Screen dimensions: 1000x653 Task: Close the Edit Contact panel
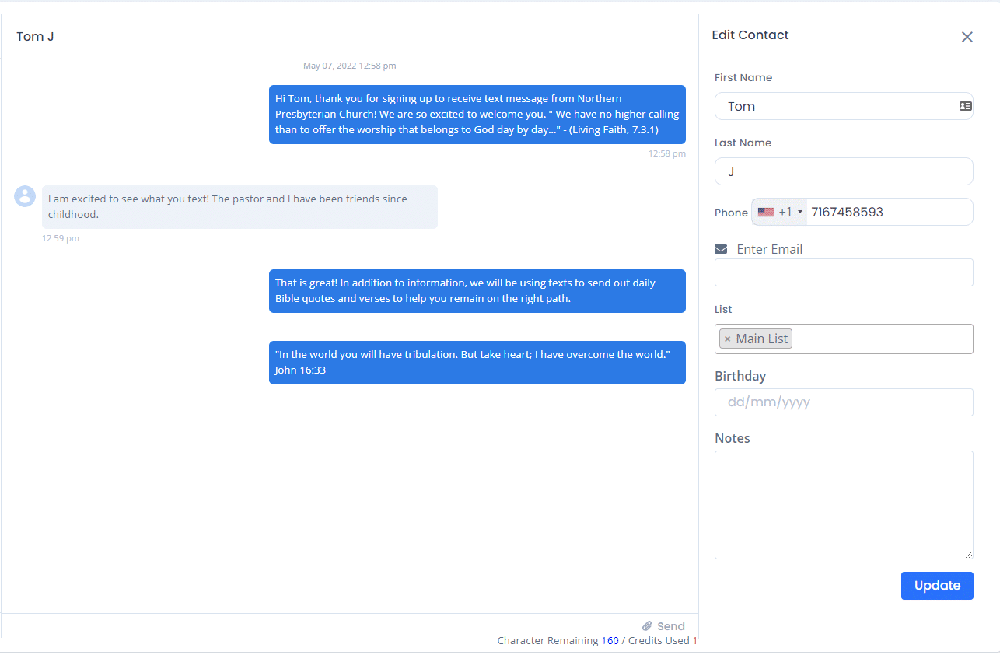click(967, 36)
